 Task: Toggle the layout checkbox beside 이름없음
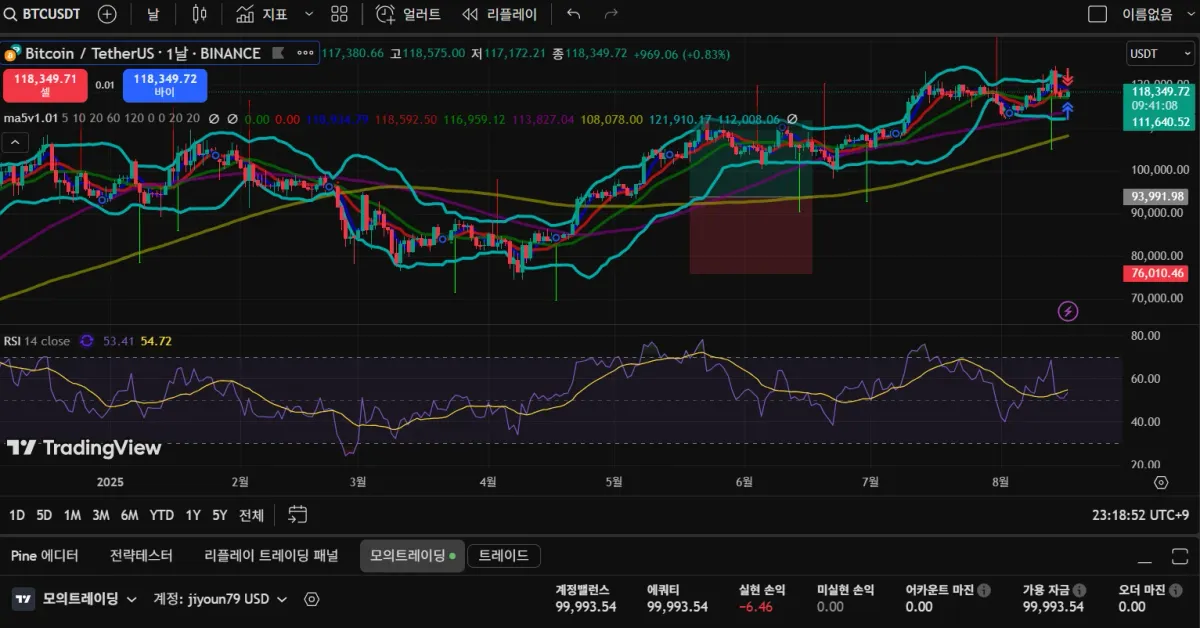point(1097,14)
